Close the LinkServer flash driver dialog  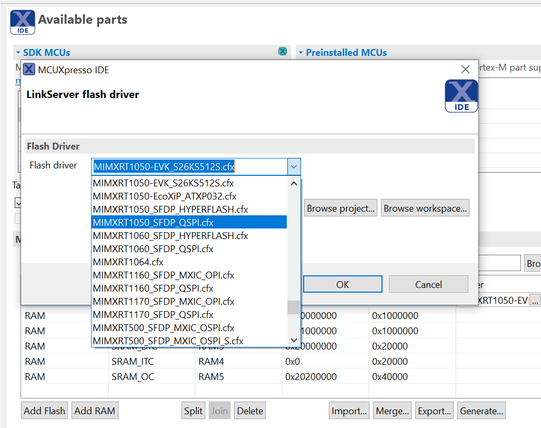tap(465, 69)
